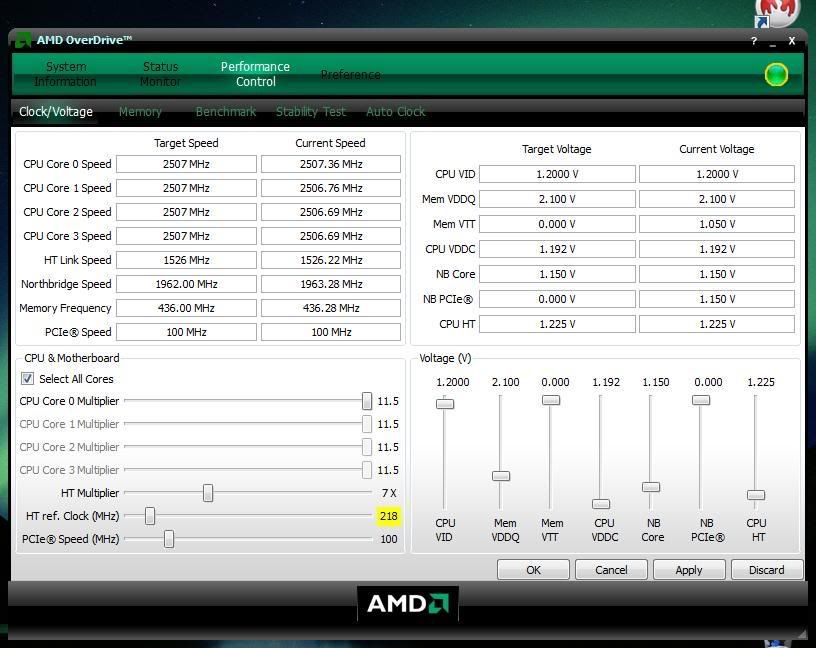Apply the clock and voltage settings

click(689, 570)
